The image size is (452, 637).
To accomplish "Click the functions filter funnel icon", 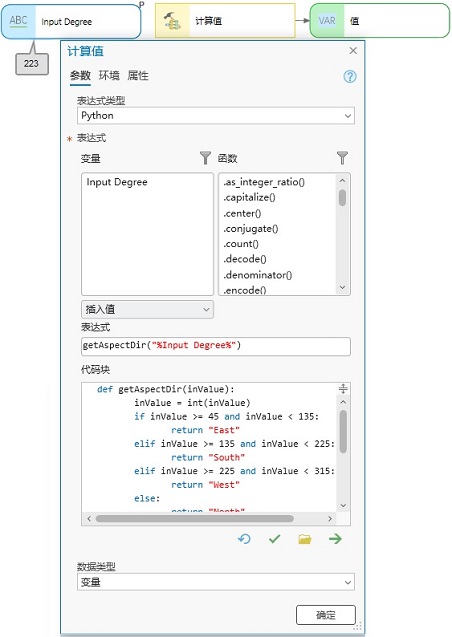I will [342, 158].
